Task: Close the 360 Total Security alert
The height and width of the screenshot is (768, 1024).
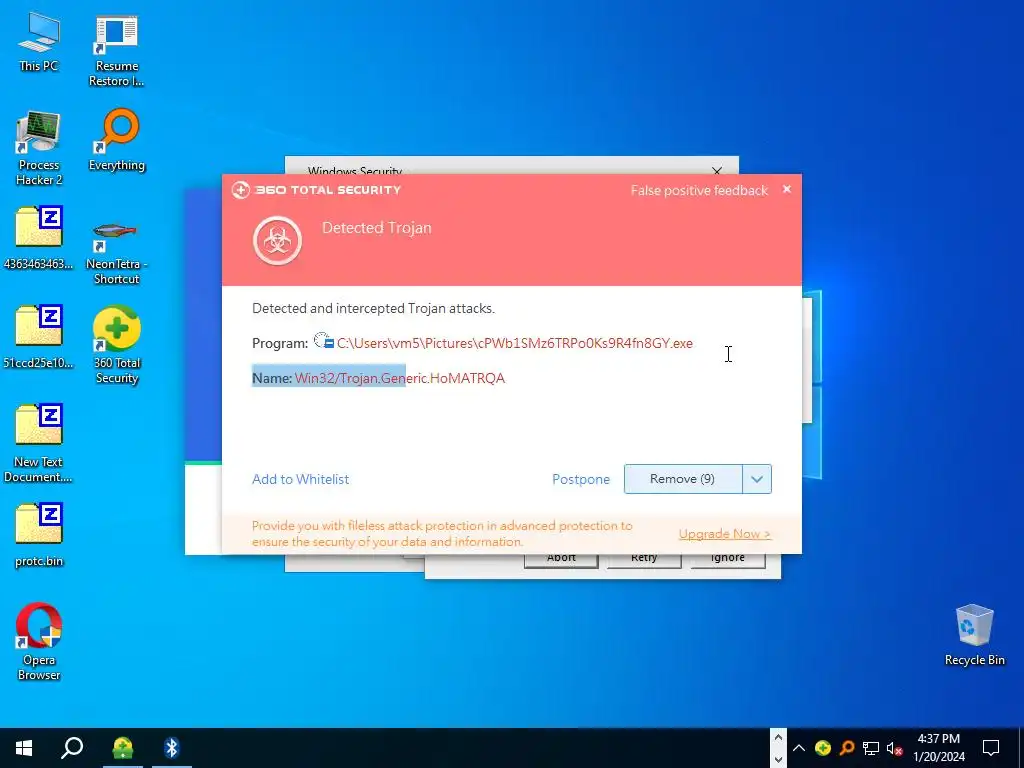Action: pyautogui.click(x=787, y=189)
